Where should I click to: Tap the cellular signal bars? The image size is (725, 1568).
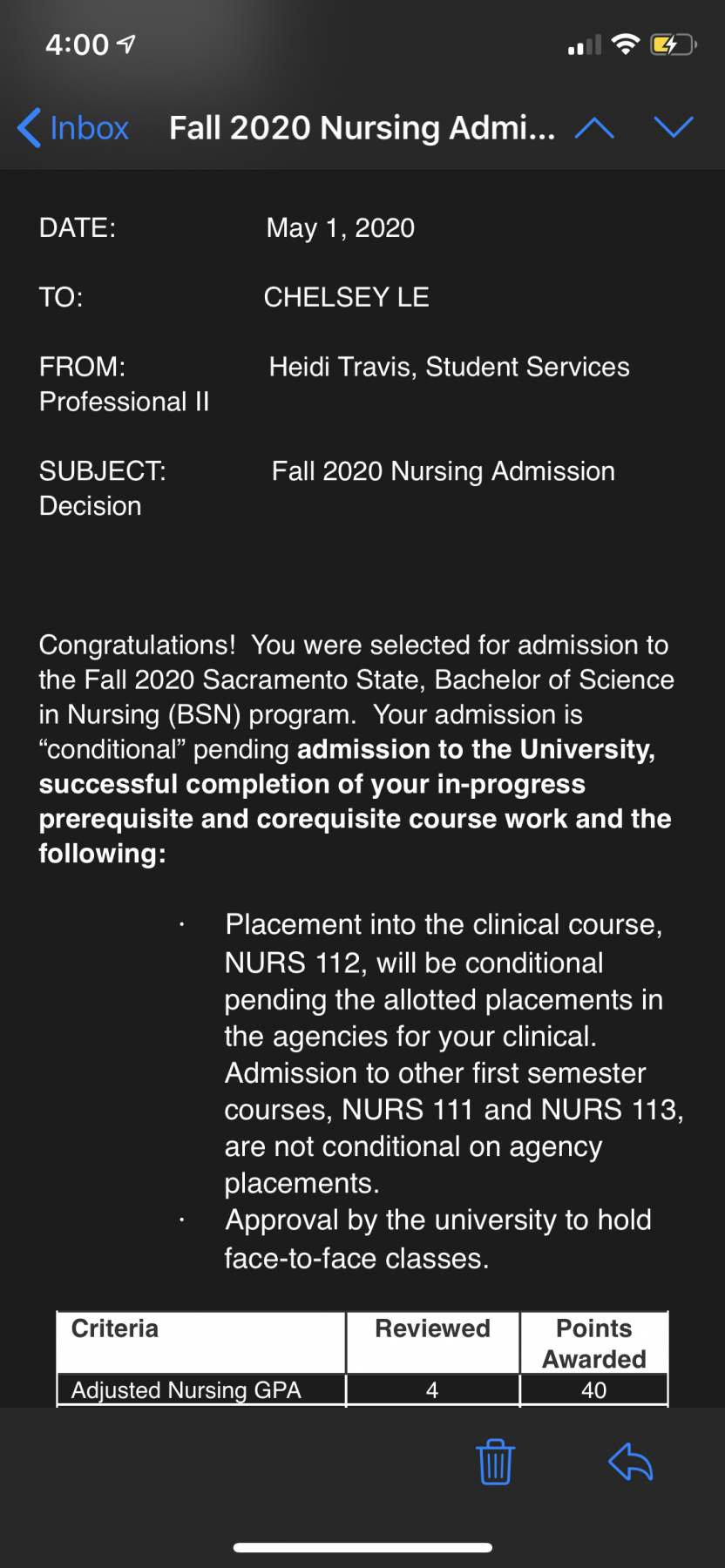584,45
